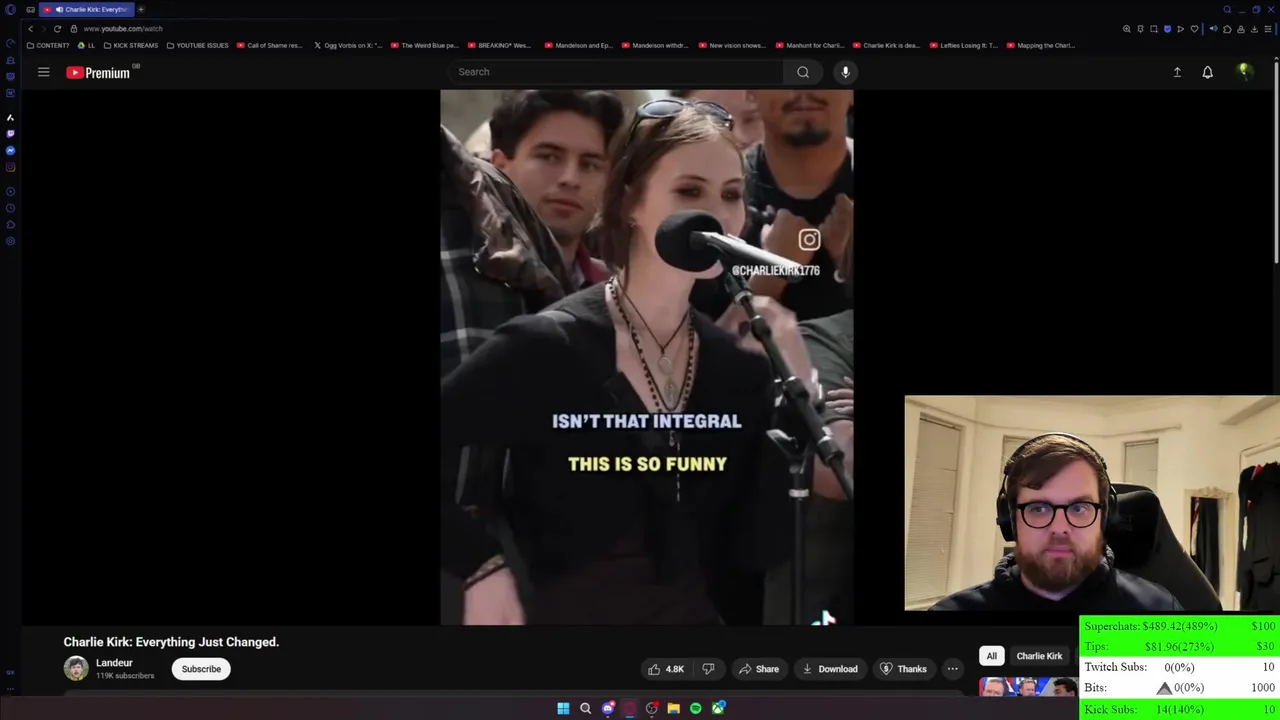Open the YOUTUBE ISSUES bookmarks folder
1280x720 pixels.
tap(198, 45)
